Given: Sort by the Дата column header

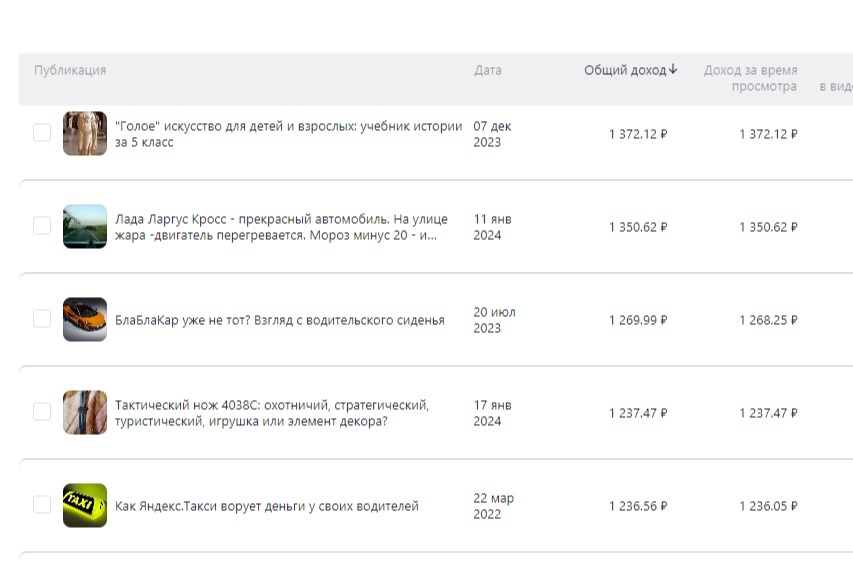Looking at the screenshot, I should [487, 70].
